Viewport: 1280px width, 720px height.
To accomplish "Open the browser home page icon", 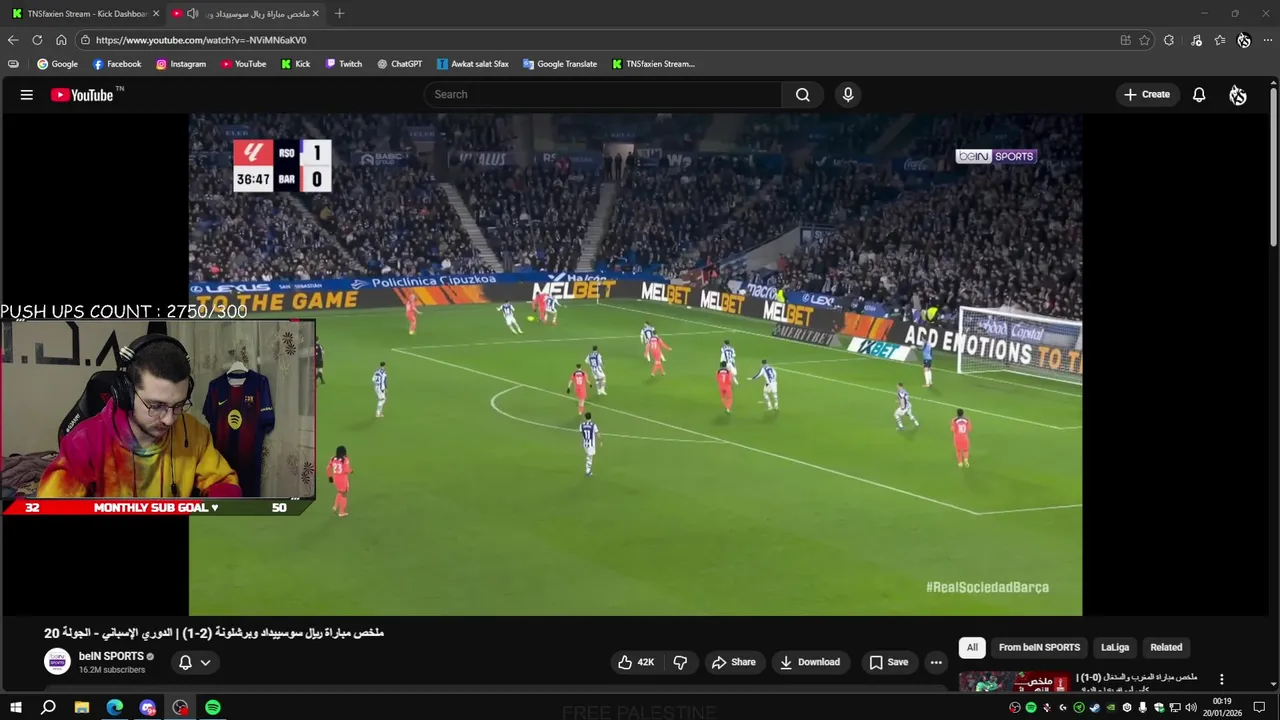I will [x=61, y=40].
